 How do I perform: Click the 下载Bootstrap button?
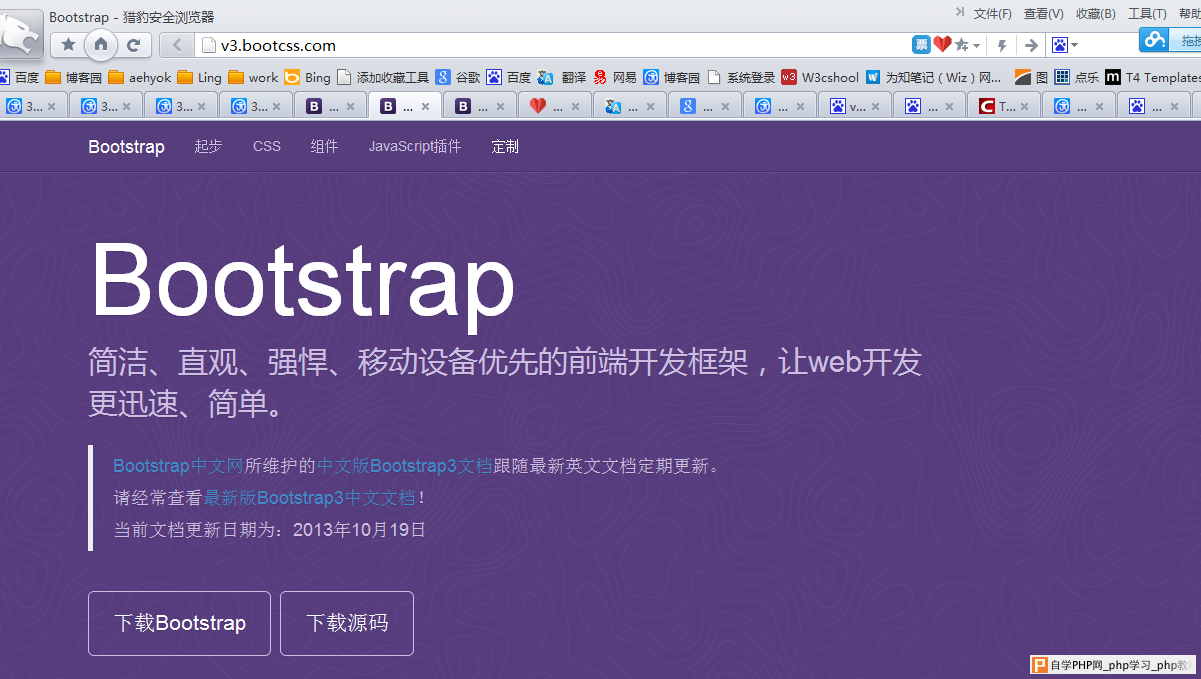[x=179, y=623]
